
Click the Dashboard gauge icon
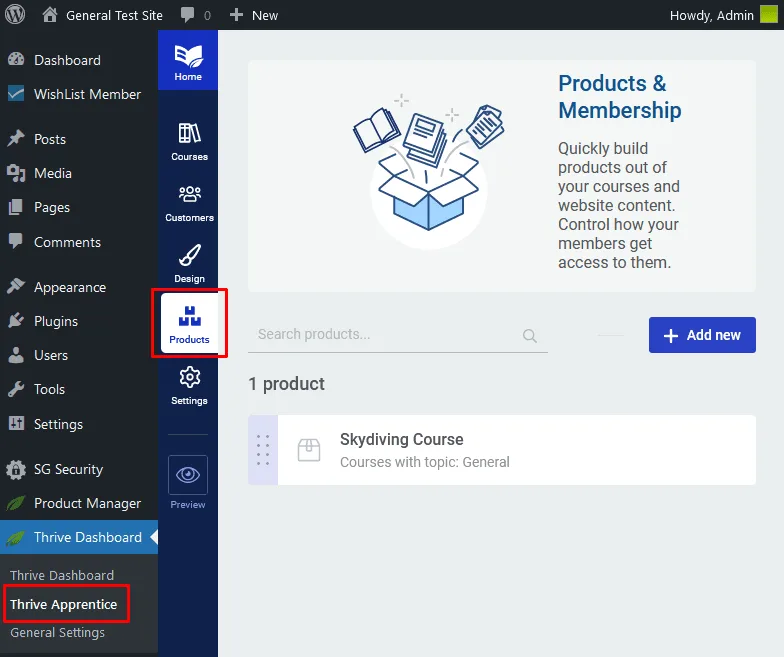coord(16,60)
